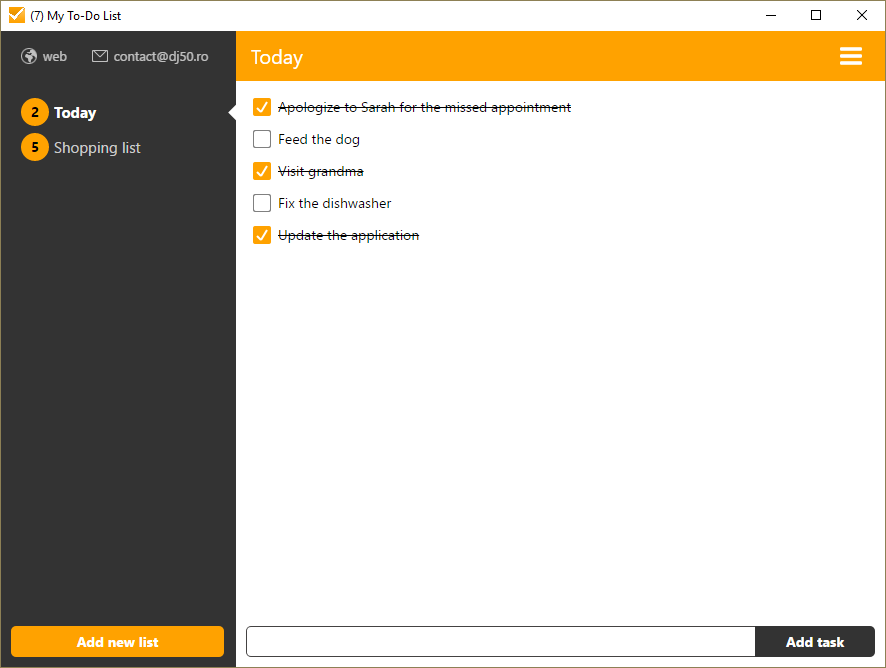Select the Today list in sidebar
This screenshot has height=668, width=886.
click(75, 113)
